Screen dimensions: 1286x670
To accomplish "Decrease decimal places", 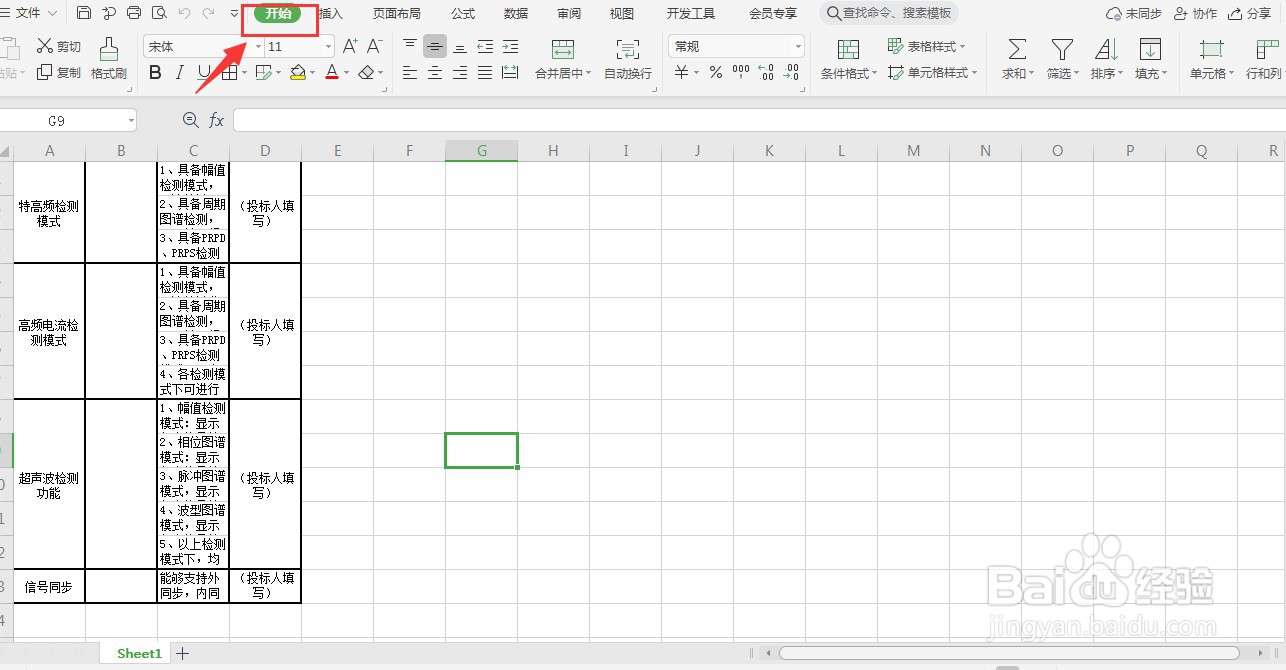I will (791, 72).
